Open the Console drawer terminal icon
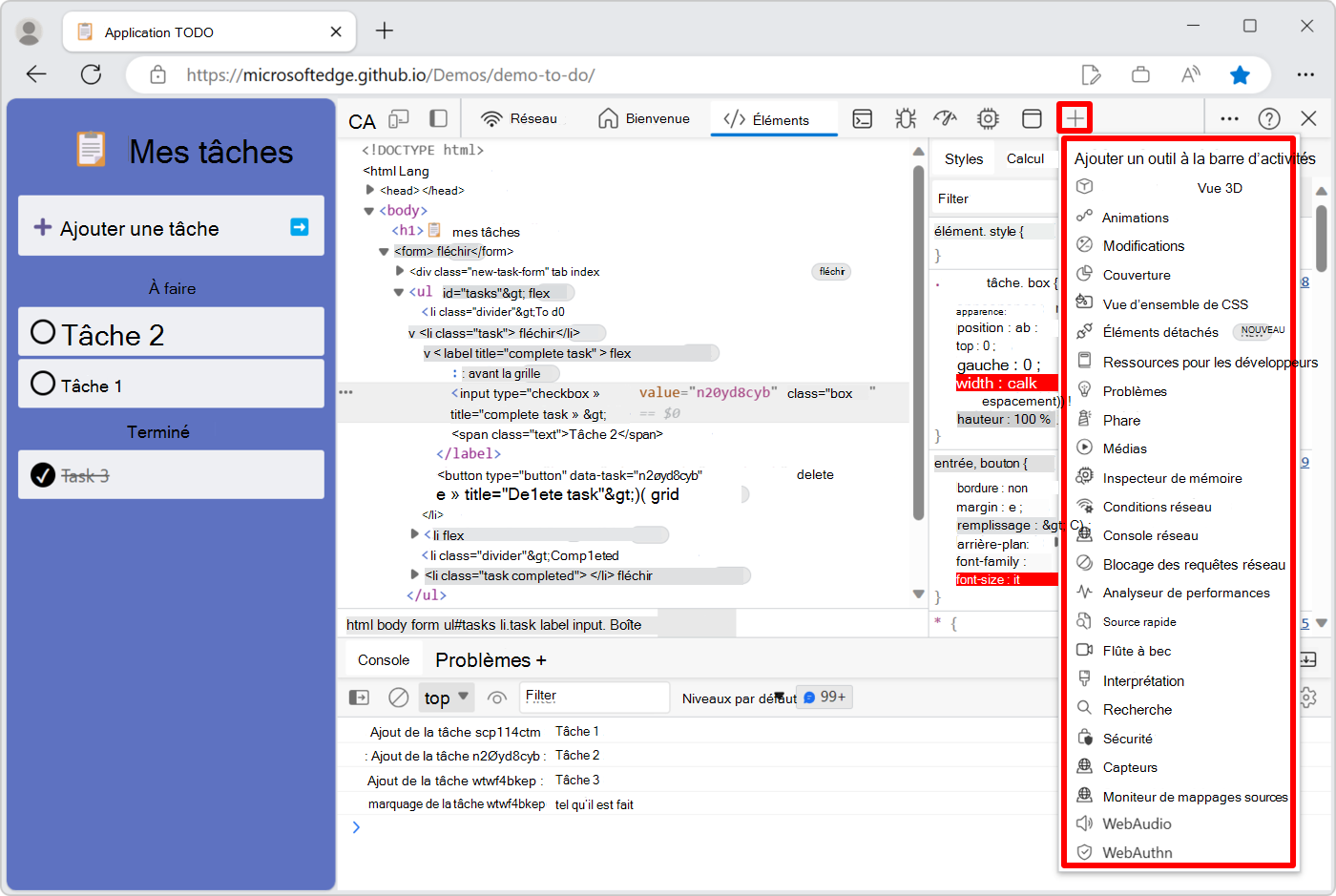The image size is (1336, 896). pyautogui.click(x=862, y=117)
